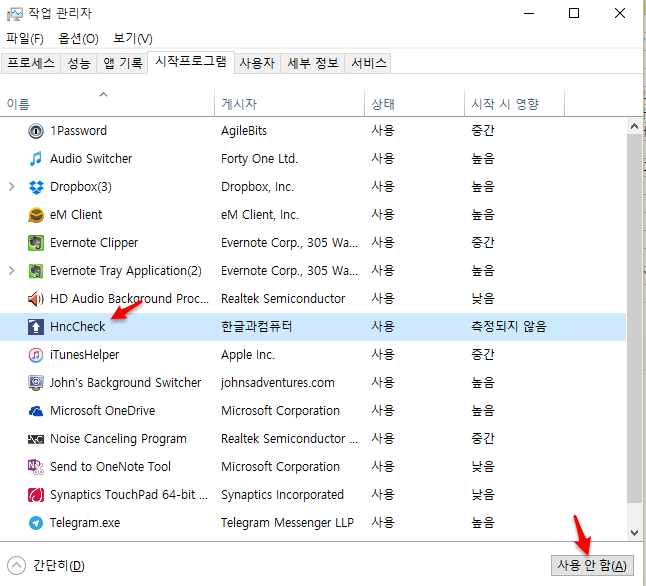Select the 시작프로그램 tab

pyautogui.click(x=191, y=62)
